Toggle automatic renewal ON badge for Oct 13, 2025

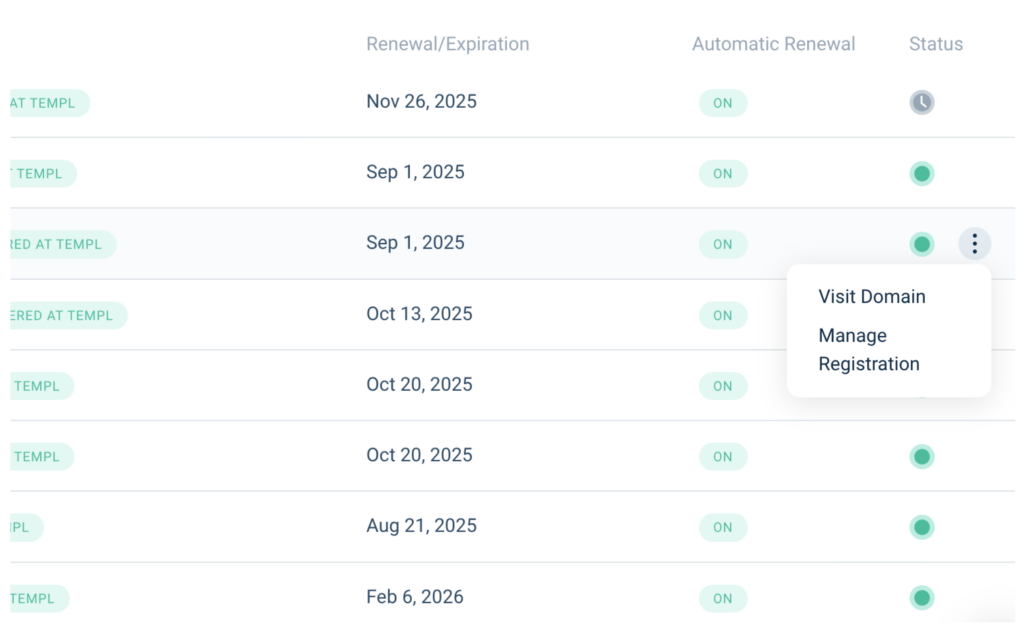pos(722,315)
